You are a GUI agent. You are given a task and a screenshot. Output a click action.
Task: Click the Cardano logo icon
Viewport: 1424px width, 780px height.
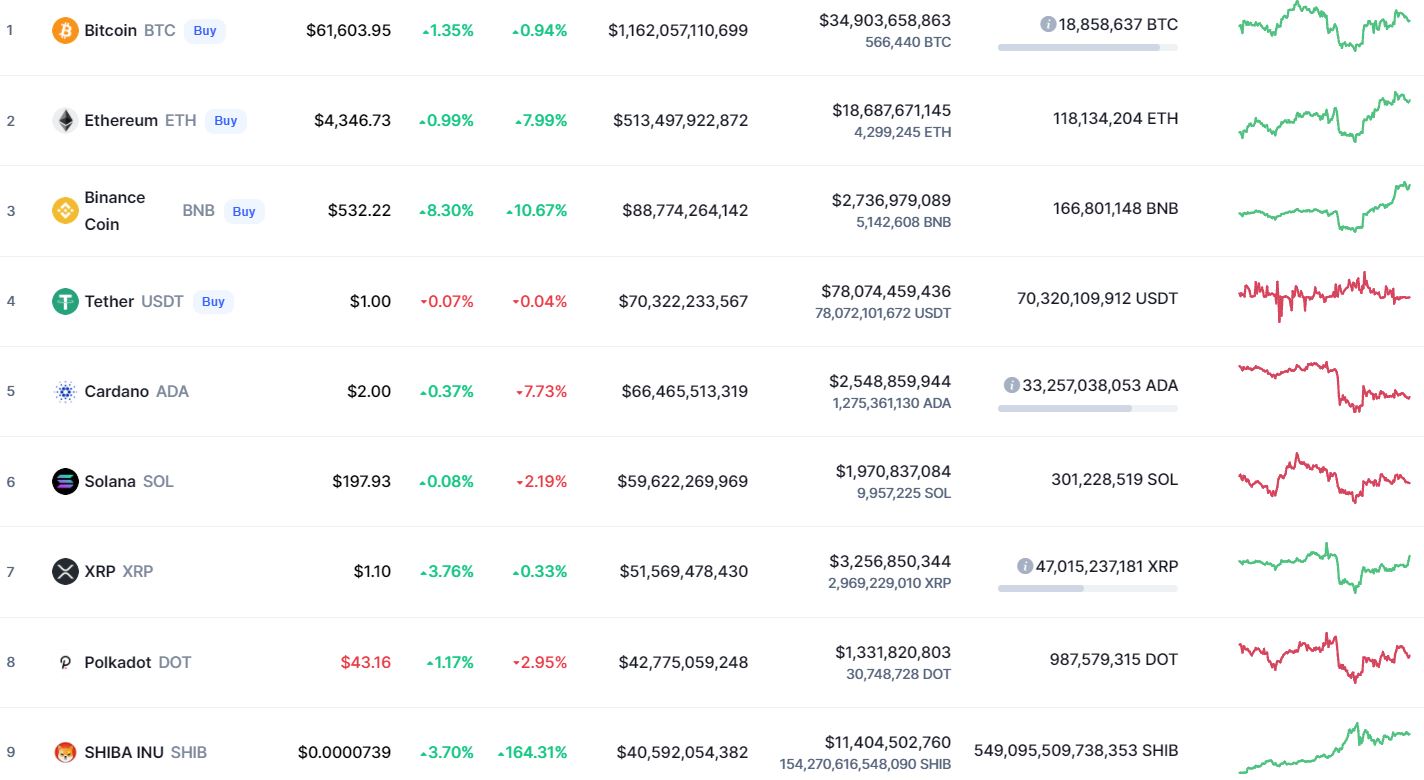tap(65, 391)
